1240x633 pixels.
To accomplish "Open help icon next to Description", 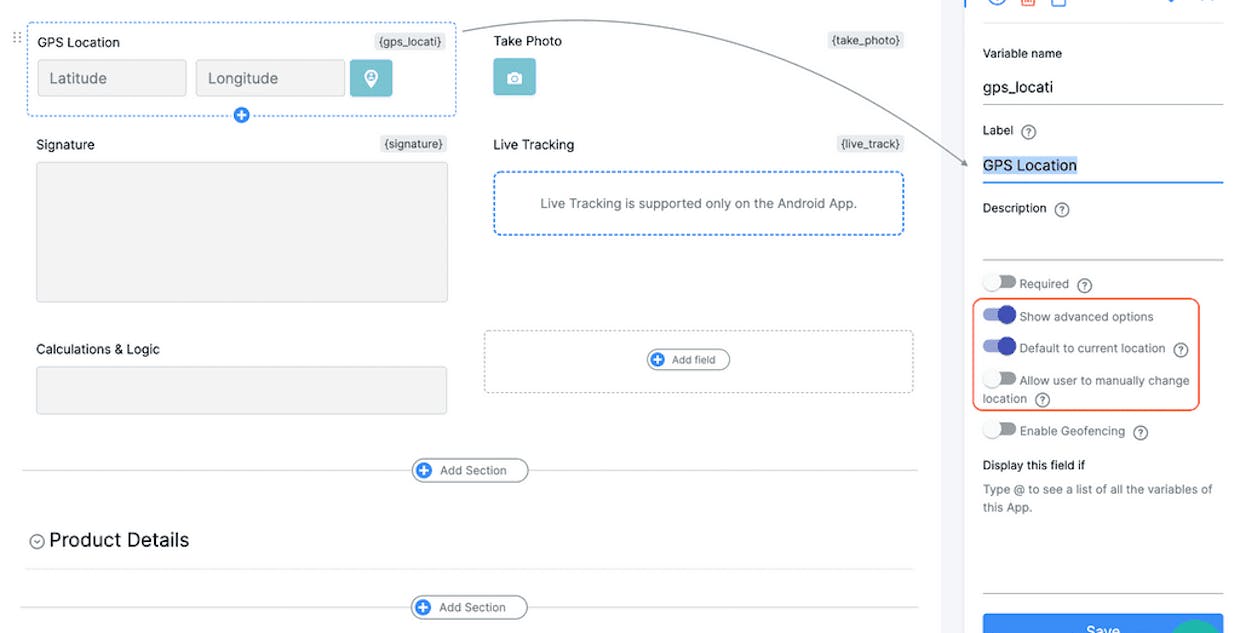I will click(1062, 210).
